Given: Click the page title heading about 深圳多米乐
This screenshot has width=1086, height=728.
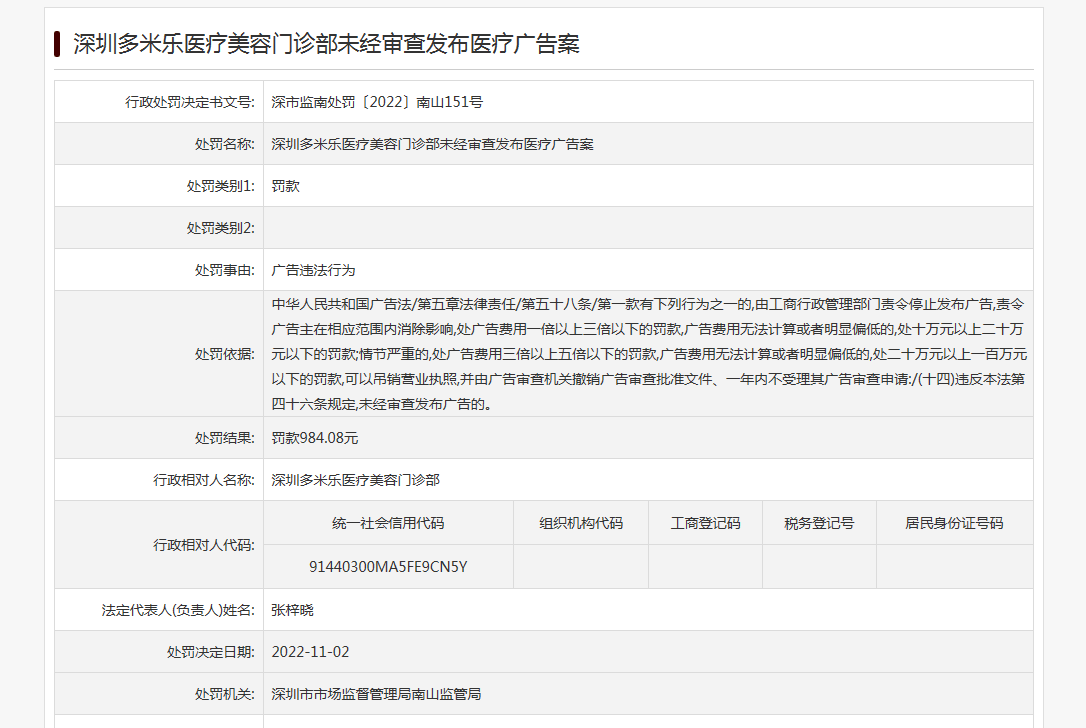Looking at the screenshot, I should pyautogui.click(x=326, y=44).
